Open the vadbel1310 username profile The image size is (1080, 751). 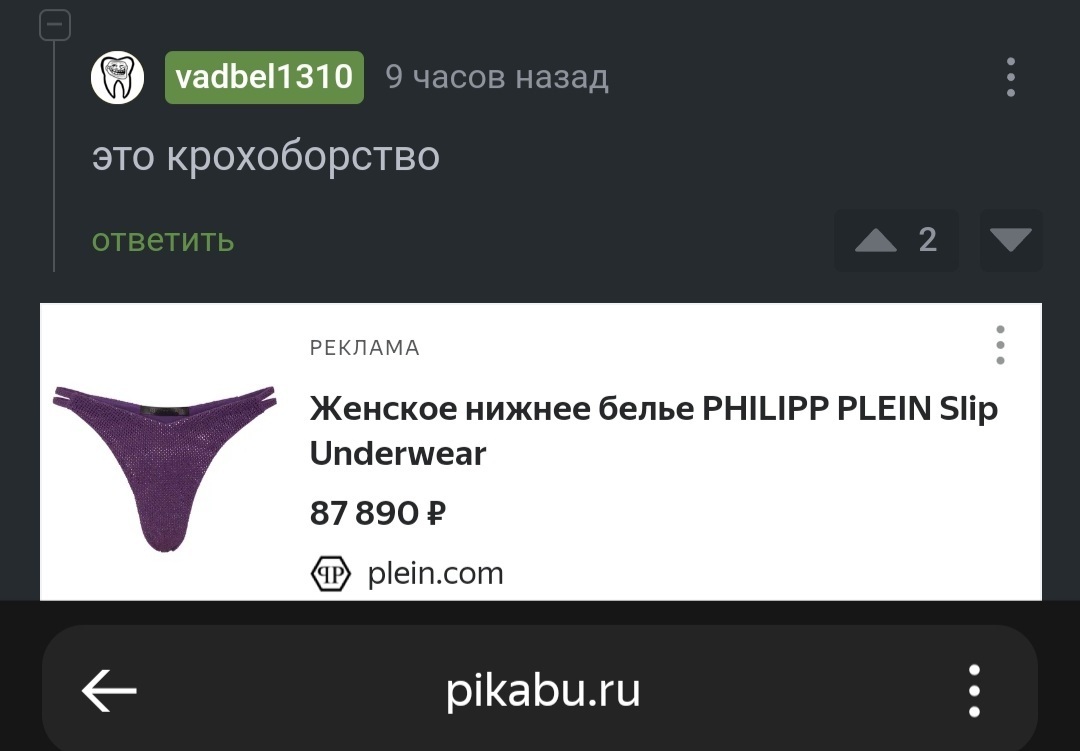(x=264, y=77)
